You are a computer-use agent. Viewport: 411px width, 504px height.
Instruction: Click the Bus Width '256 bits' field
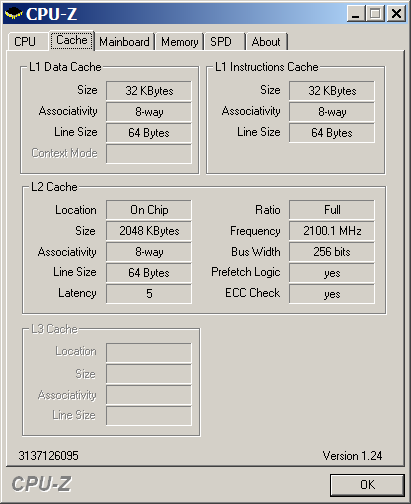click(332, 252)
